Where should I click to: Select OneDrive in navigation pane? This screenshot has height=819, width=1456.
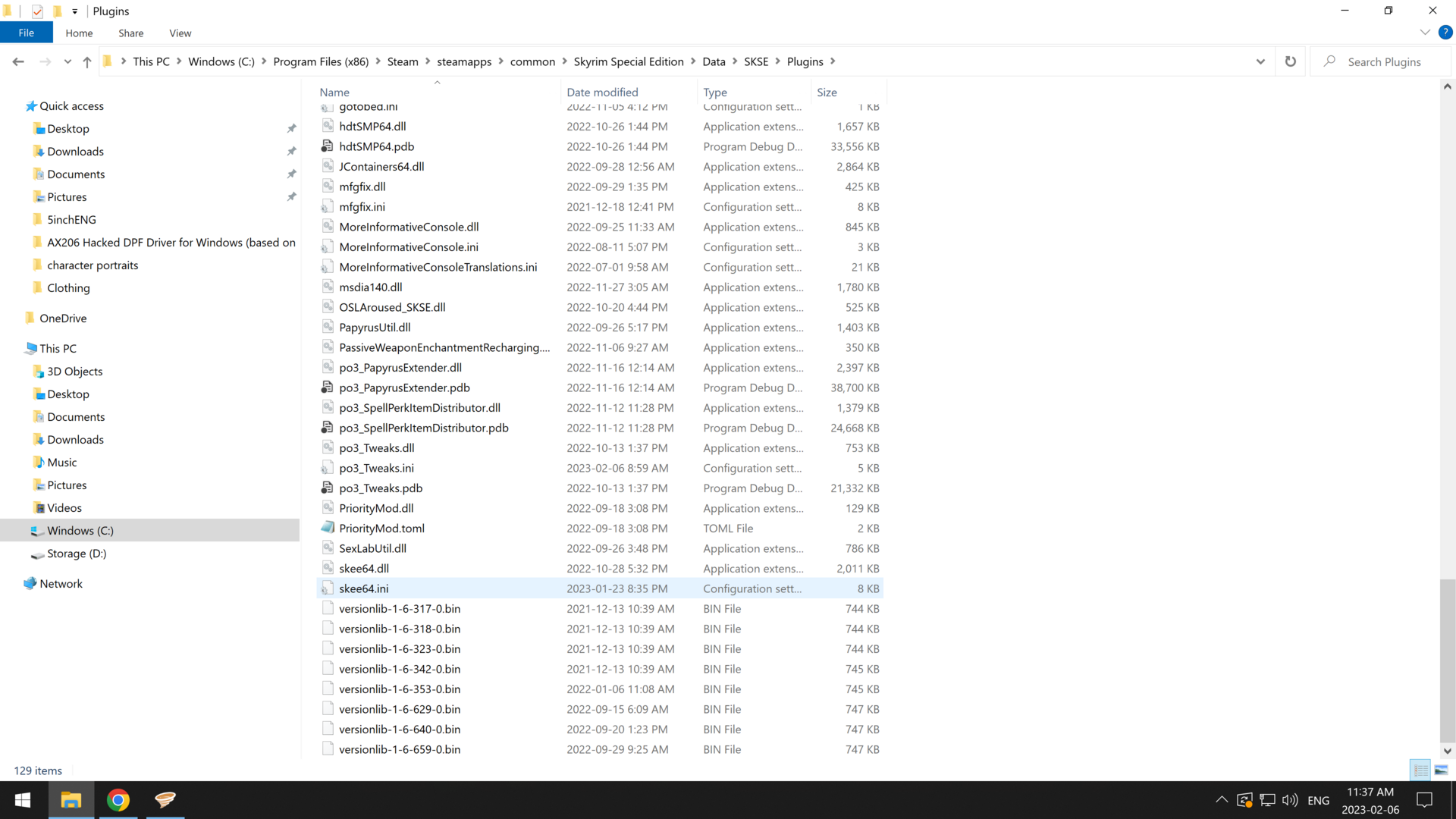click(63, 318)
